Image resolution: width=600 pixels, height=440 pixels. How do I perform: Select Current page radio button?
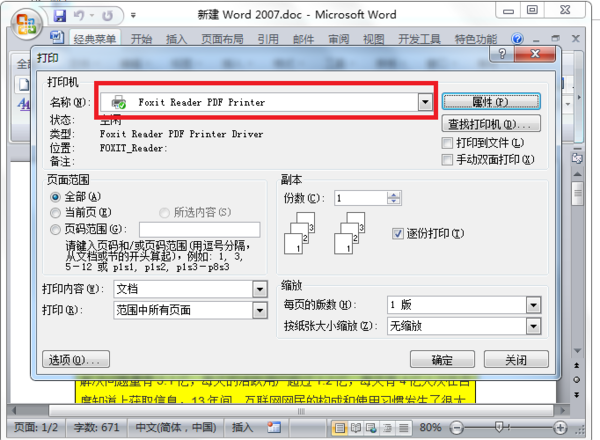point(55,212)
